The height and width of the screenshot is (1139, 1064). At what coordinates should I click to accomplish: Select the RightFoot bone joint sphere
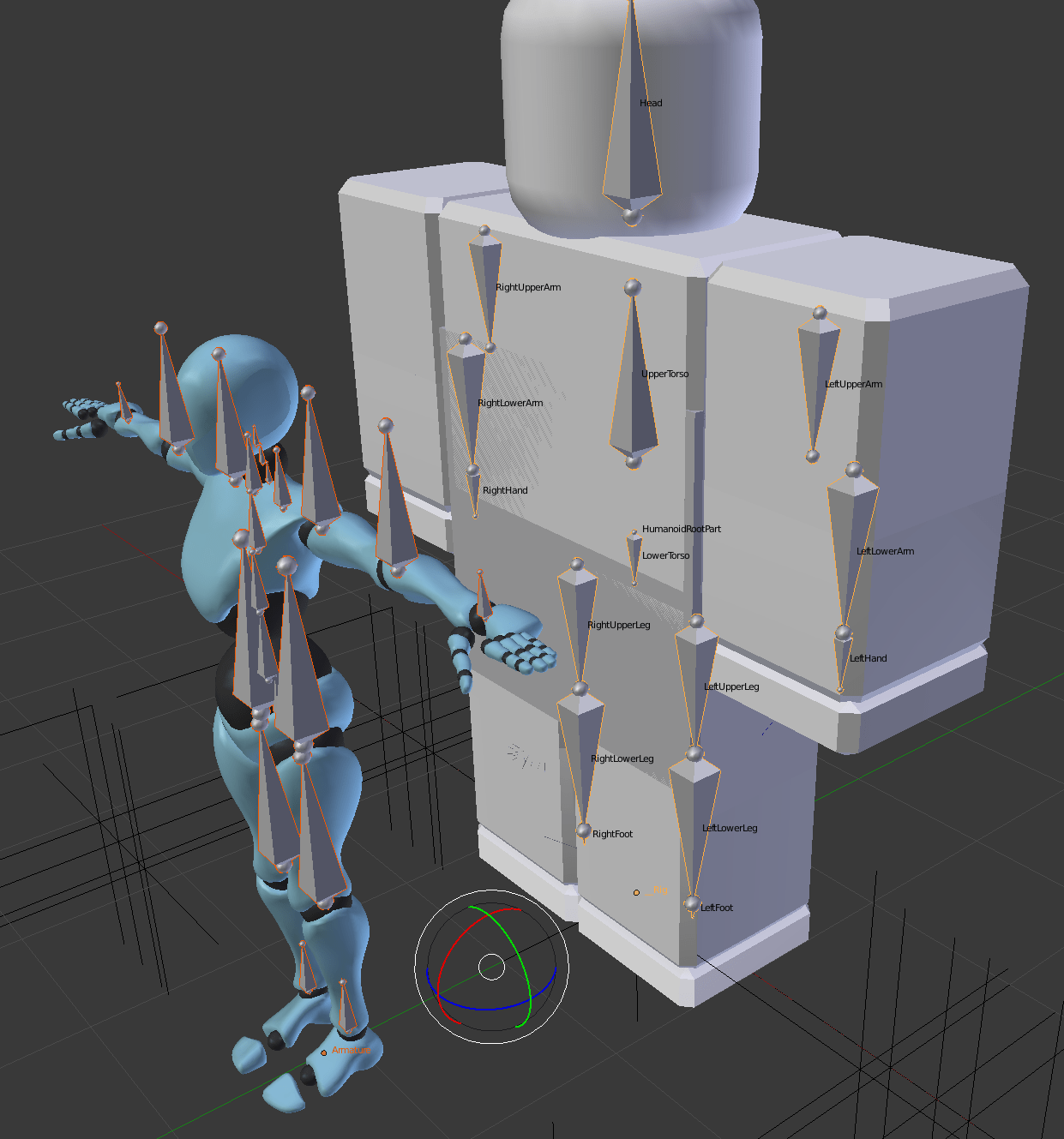click(x=582, y=830)
